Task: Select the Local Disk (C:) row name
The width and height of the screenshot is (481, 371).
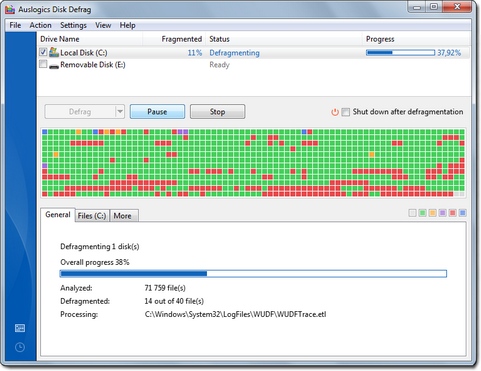Action: (84, 53)
